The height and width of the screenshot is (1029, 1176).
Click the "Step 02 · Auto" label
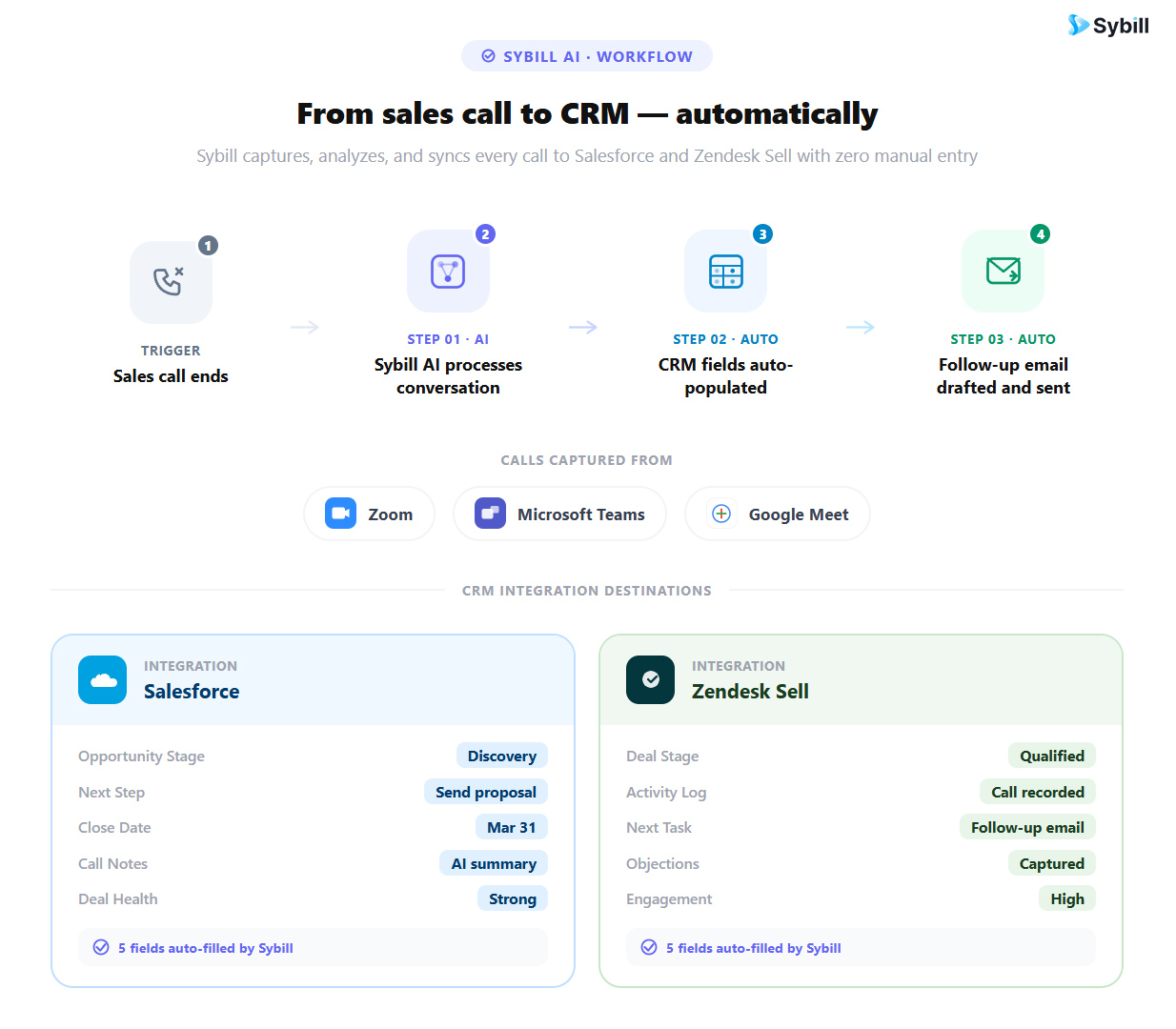pos(725,339)
